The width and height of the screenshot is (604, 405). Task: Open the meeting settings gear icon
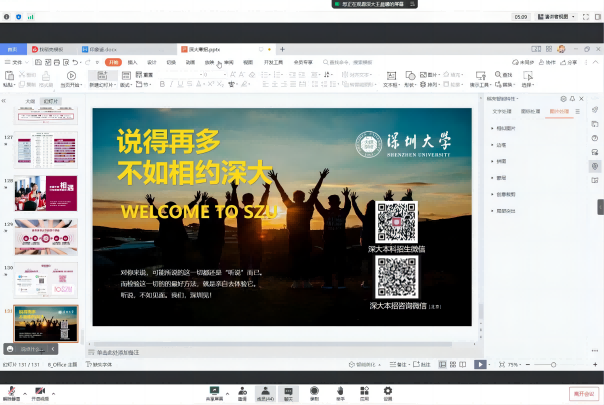tap(388, 390)
